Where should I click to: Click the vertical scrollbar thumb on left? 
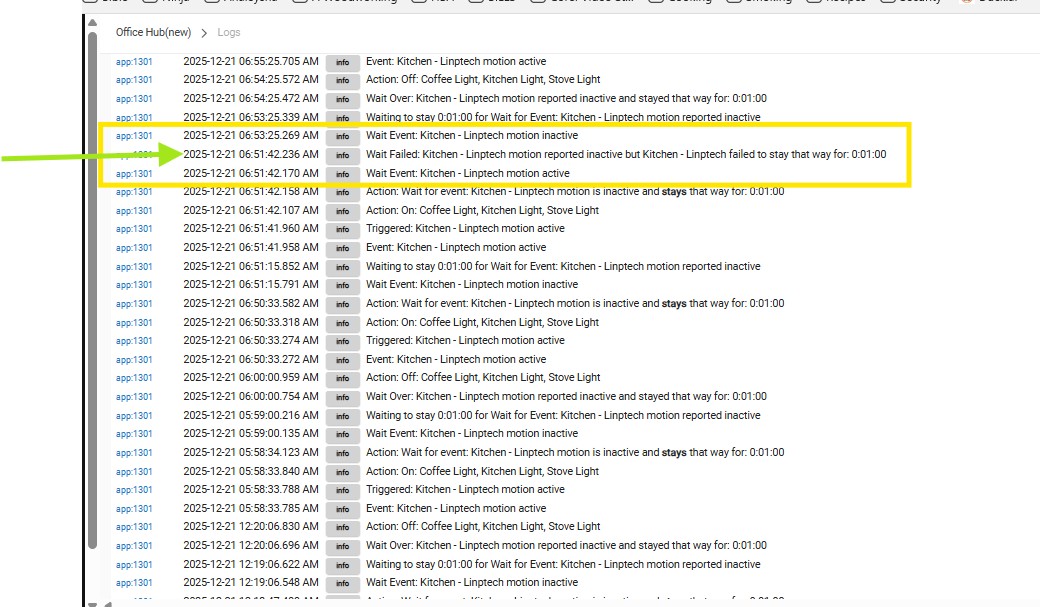coord(92,300)
